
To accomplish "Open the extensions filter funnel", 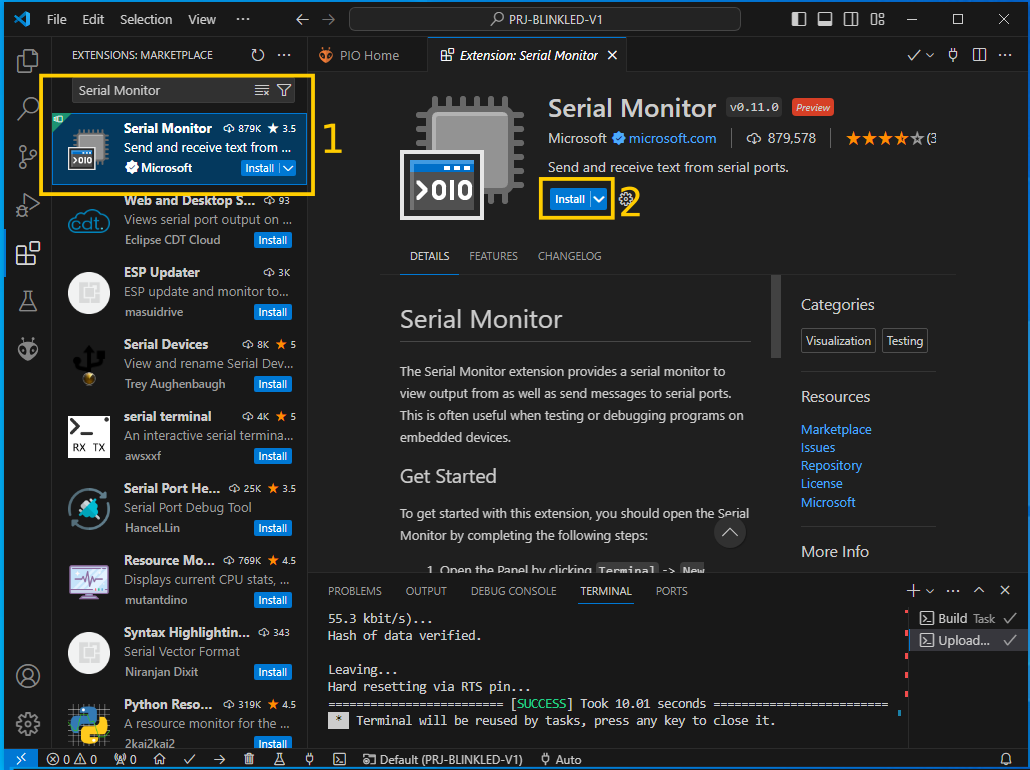I will (284, 91).
